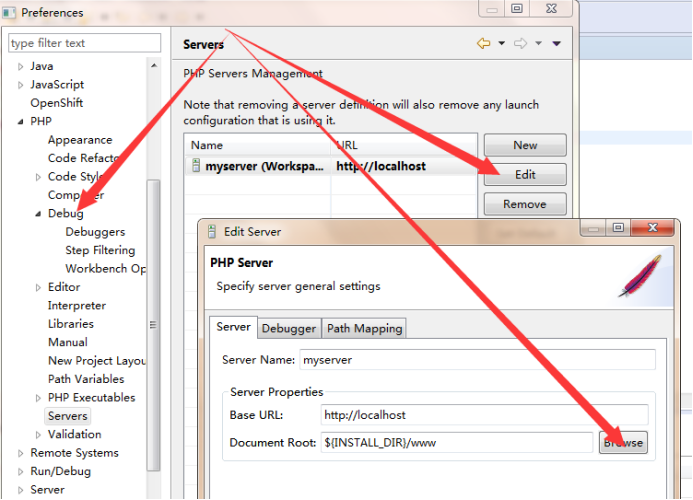This screenshot has width=693, height=500.
Task: Select the Servers tree item
Action: tap(68, 416)
